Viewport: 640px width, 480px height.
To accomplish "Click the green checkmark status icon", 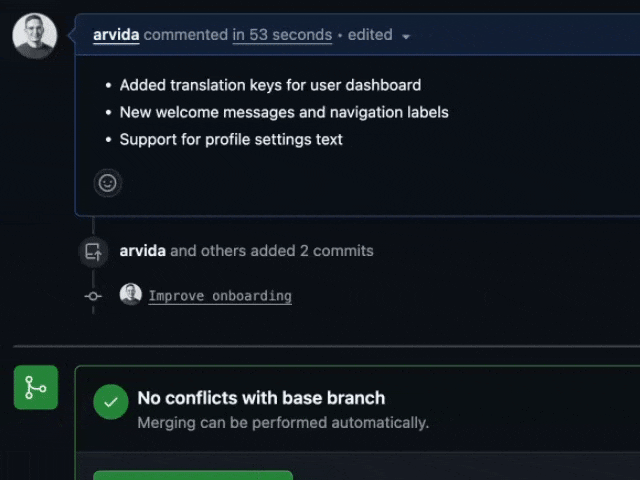I will (111, 402).
